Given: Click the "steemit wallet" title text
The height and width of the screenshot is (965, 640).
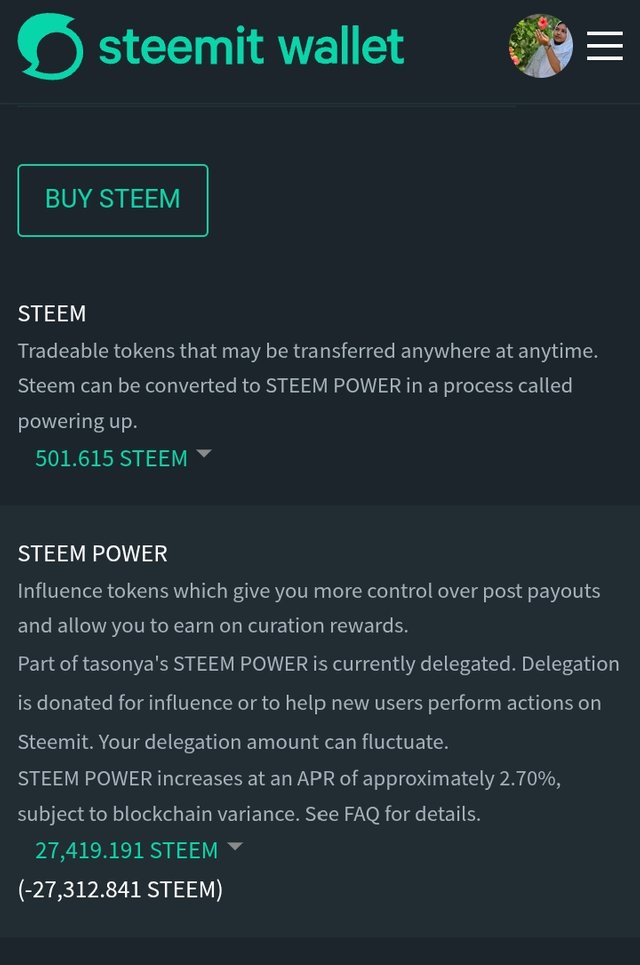Looking at the screenshot, I should (251, 46).
